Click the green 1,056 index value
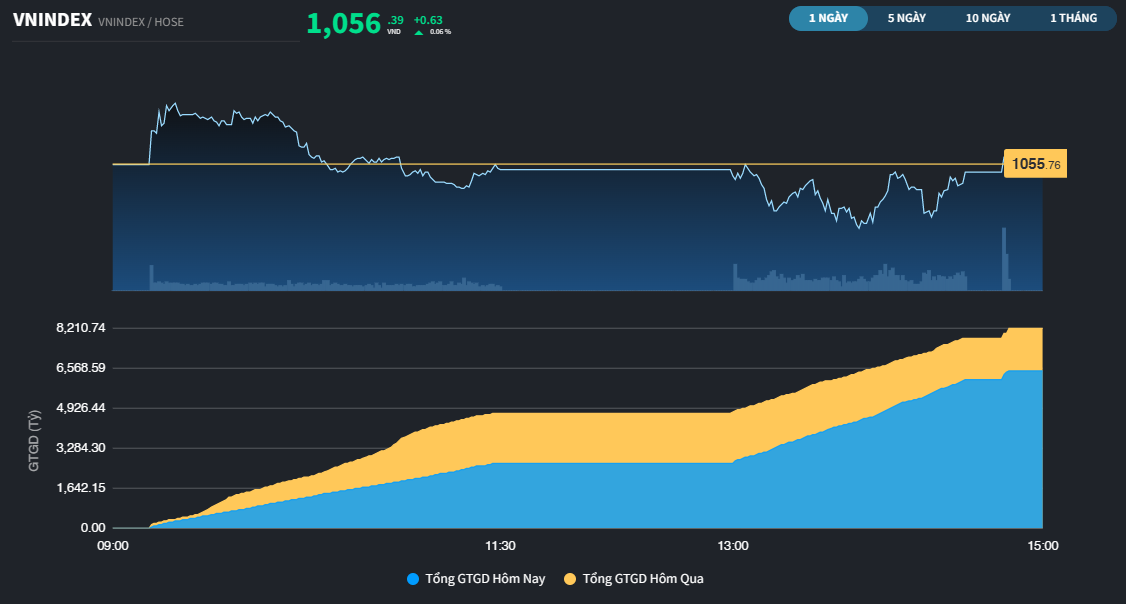Image resolution: width=1126 pixels, height=604 pixels. 343,24
